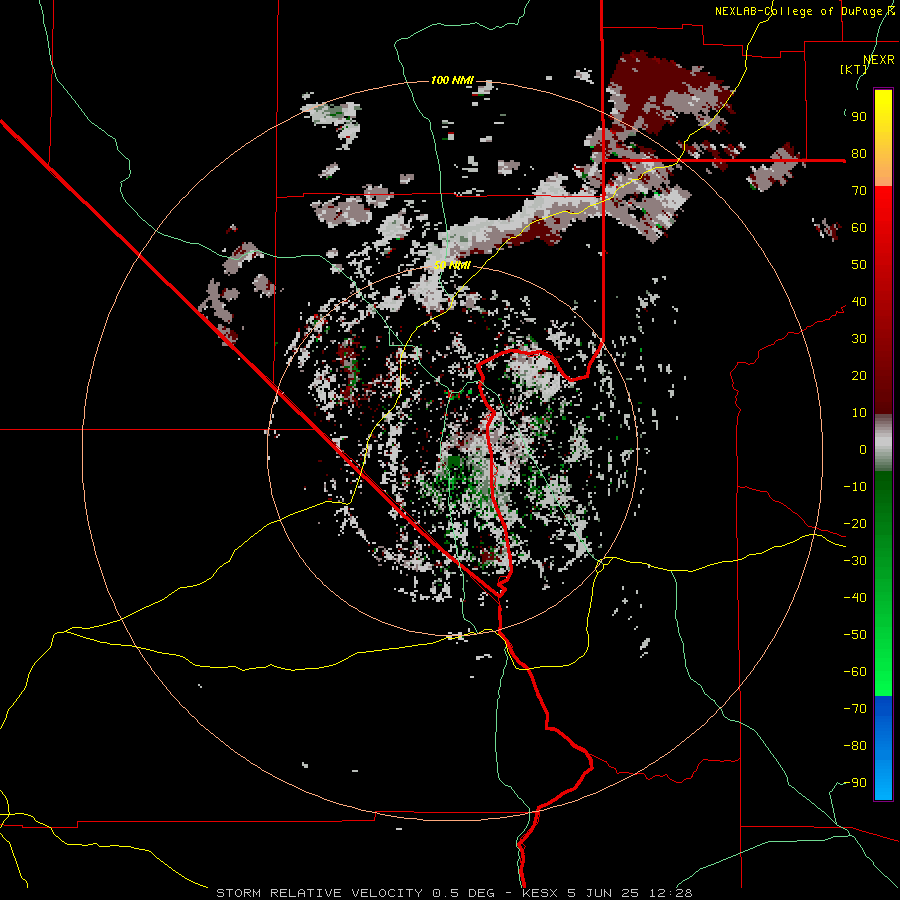Click the "[KT]" units label above the color scale

854,69
